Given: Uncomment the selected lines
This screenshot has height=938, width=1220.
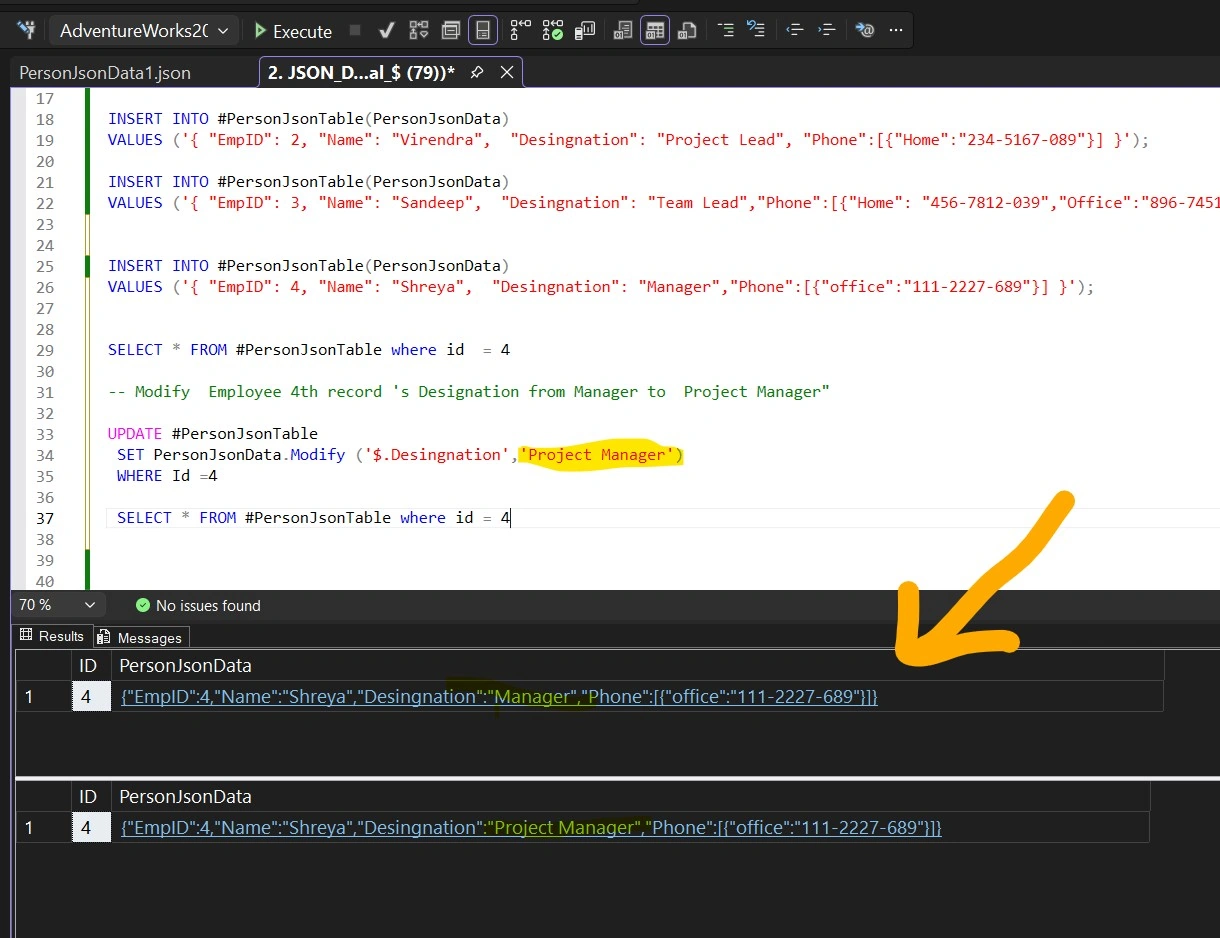Looking at the screenshot, I should point(757,31).
